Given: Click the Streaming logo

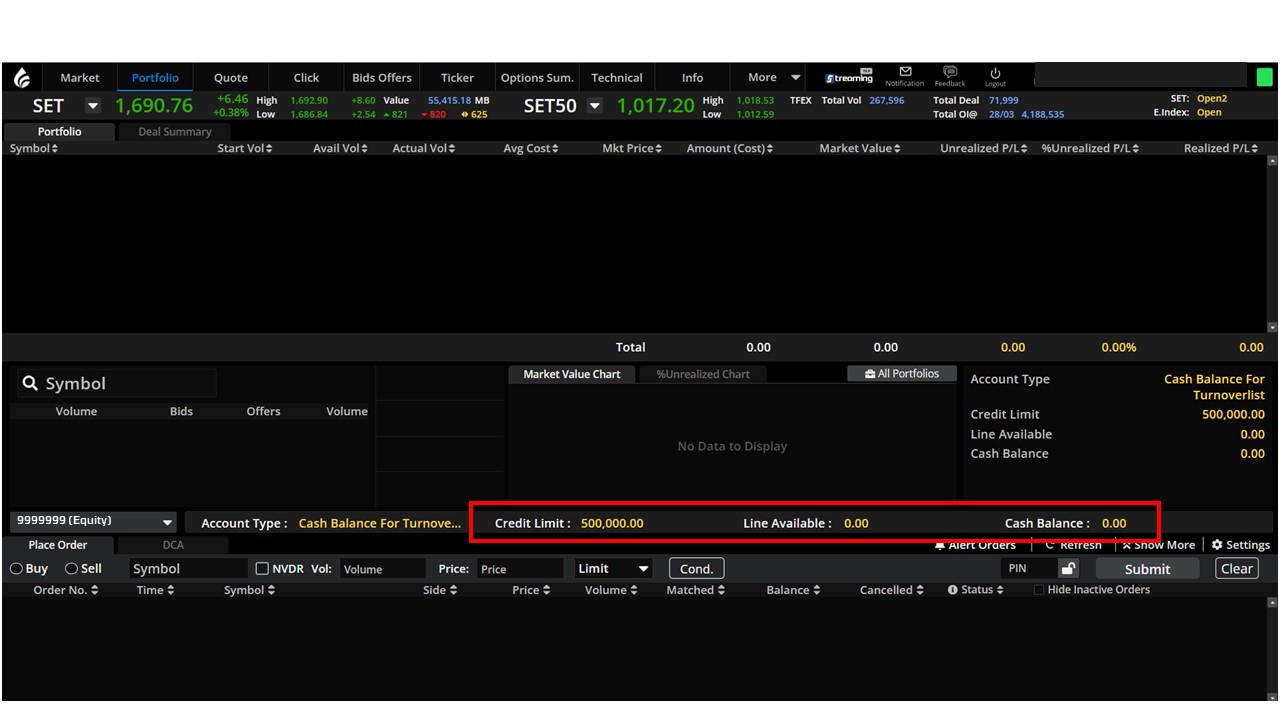Looking at the screenshot, I should (849, 77).
